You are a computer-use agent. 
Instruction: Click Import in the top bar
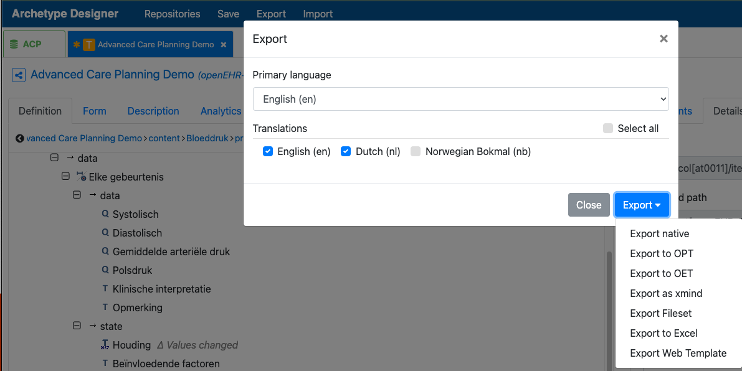318,14
